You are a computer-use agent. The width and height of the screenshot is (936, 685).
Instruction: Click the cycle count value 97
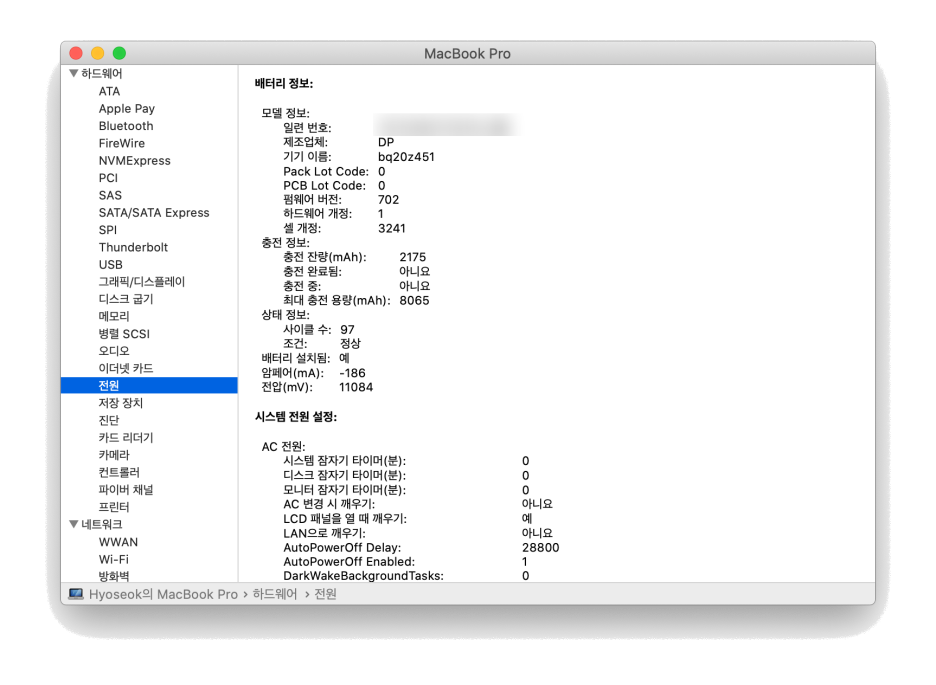[x=347, y=329]
